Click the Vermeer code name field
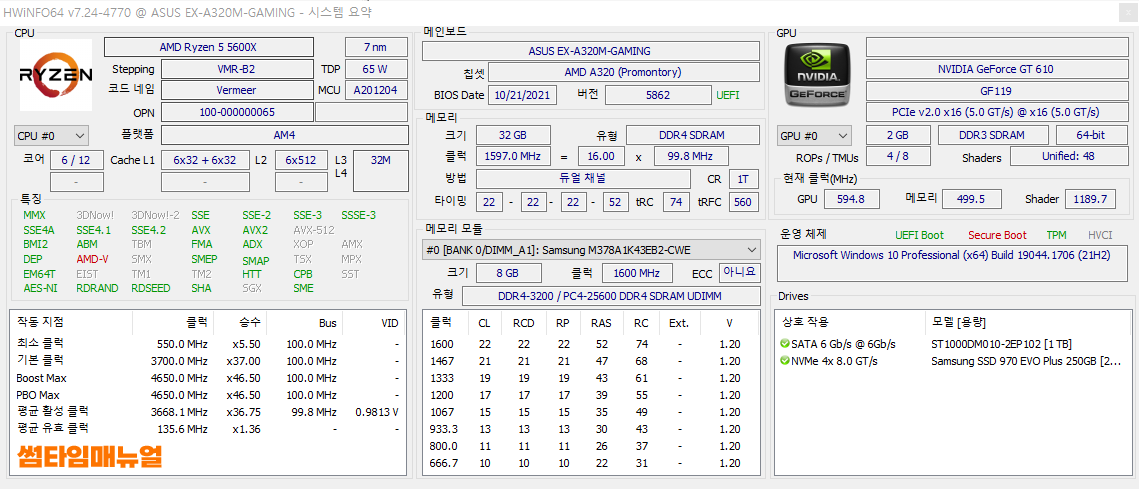This screenshot has height=489, width=1139. pos(236,90)
